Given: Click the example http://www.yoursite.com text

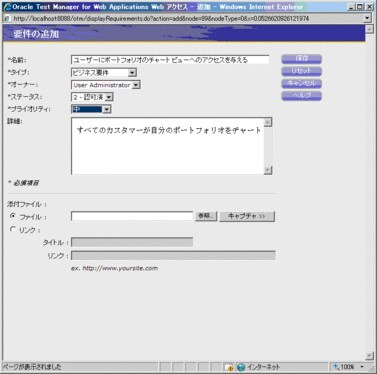Looking at the screenshot, I should coord(114,268).
